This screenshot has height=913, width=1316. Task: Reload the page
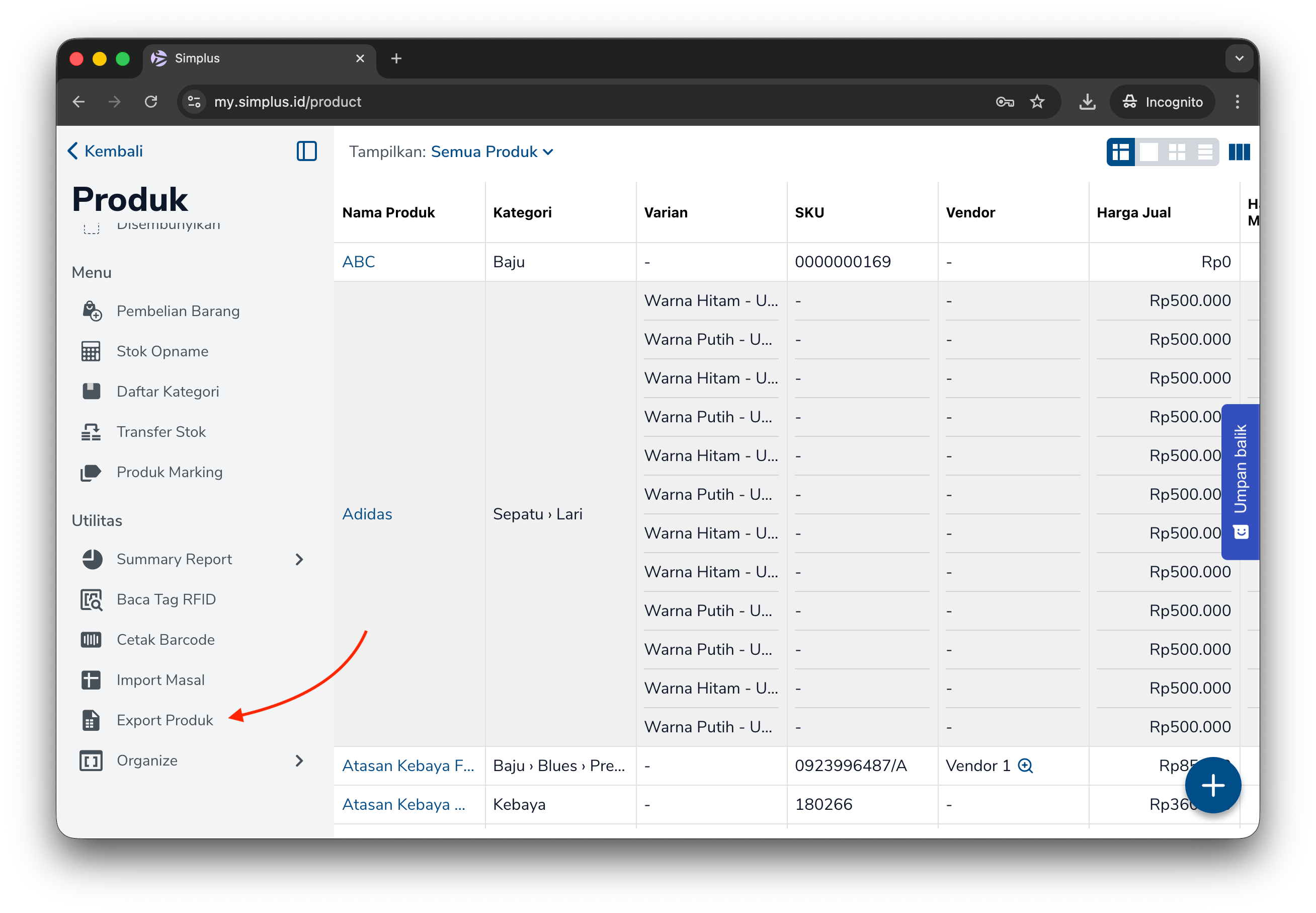tap(151, 102)
